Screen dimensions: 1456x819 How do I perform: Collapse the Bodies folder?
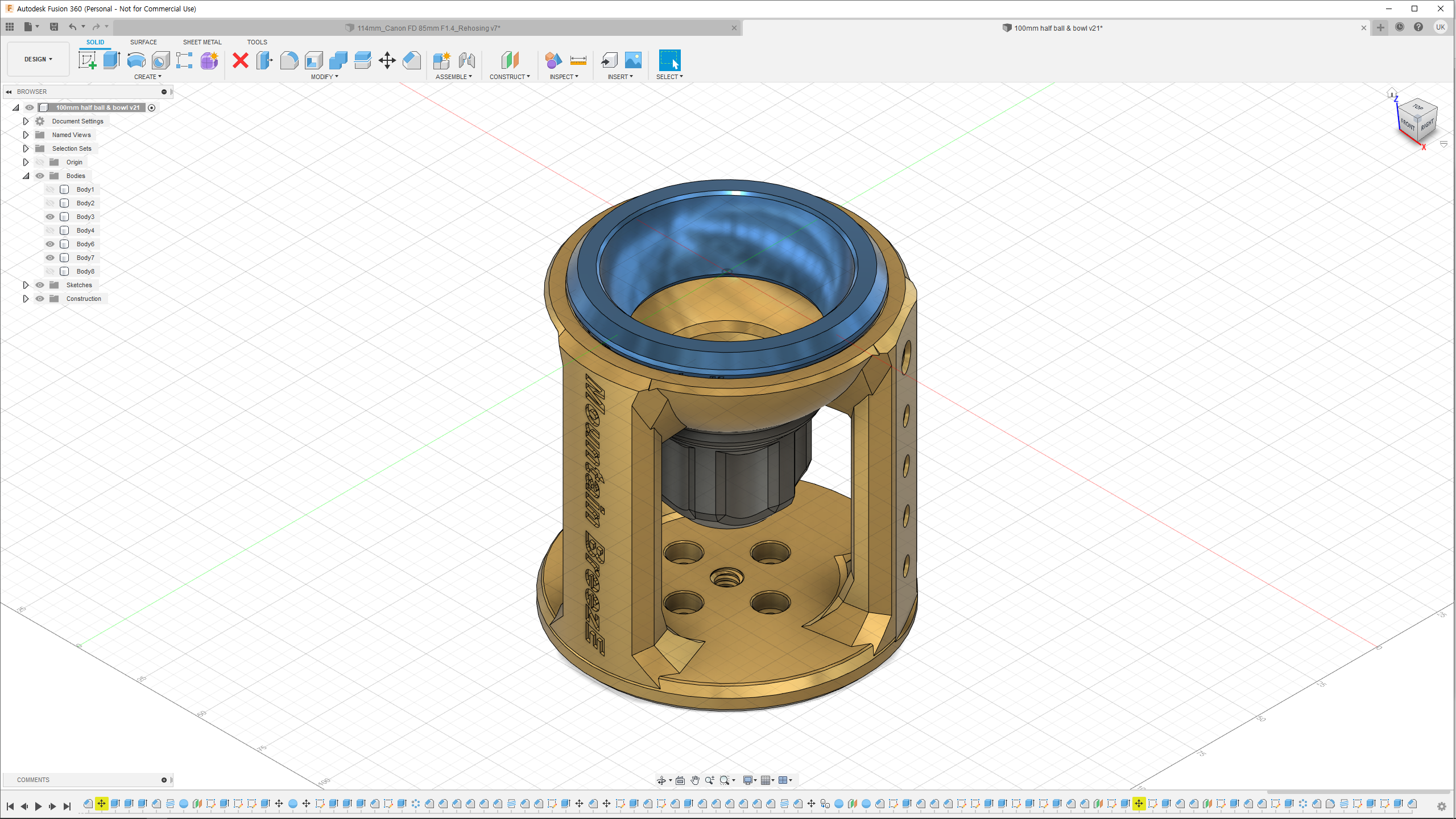26,176
